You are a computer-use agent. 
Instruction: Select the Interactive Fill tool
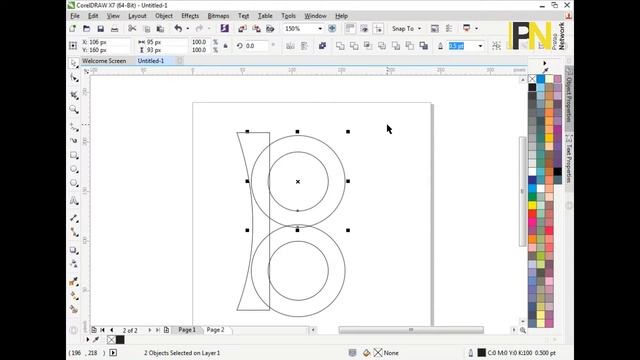[74, 296]
